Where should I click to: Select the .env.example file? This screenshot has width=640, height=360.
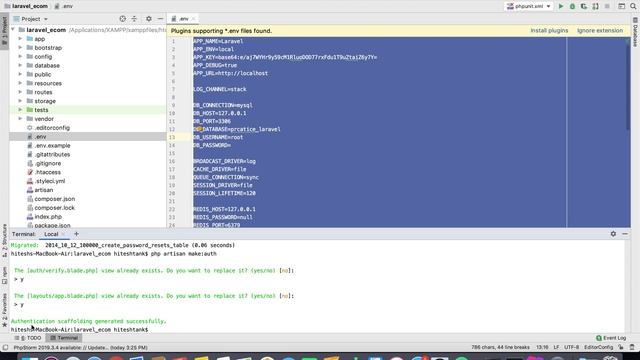coord(52,146)
